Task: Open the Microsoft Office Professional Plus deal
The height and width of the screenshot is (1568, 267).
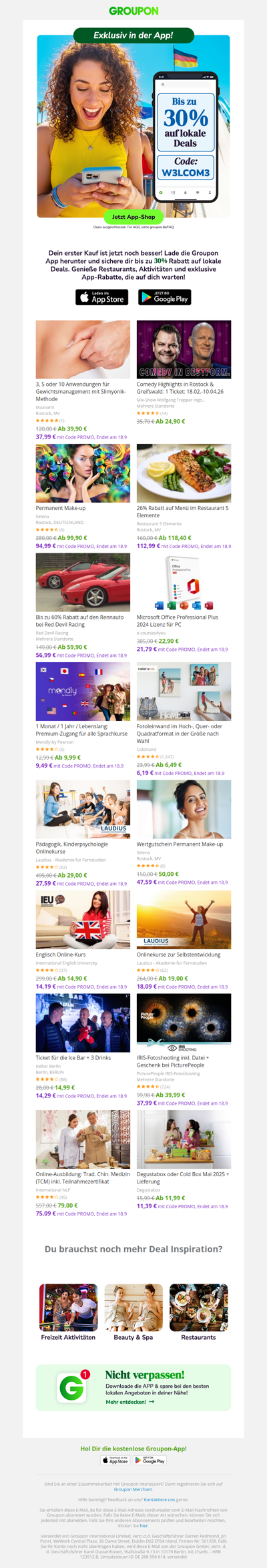Action: coord(178,621)
